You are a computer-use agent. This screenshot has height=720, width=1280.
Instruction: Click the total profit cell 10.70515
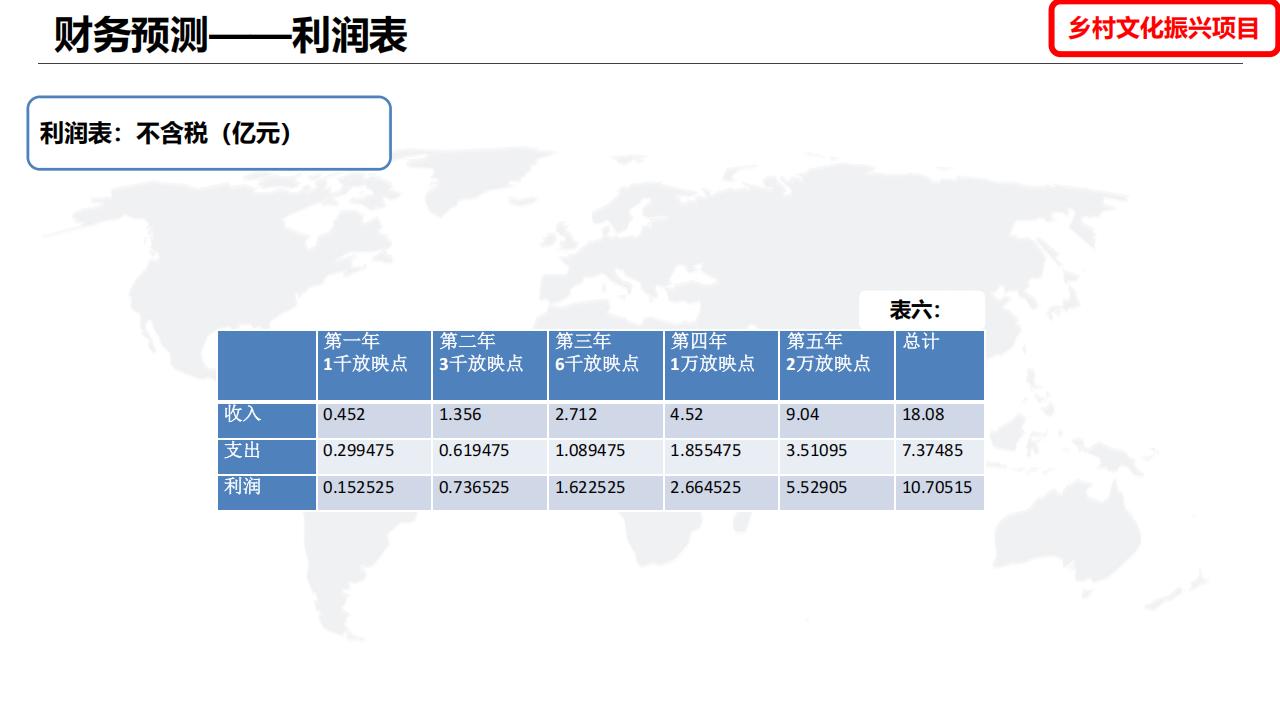940,492
